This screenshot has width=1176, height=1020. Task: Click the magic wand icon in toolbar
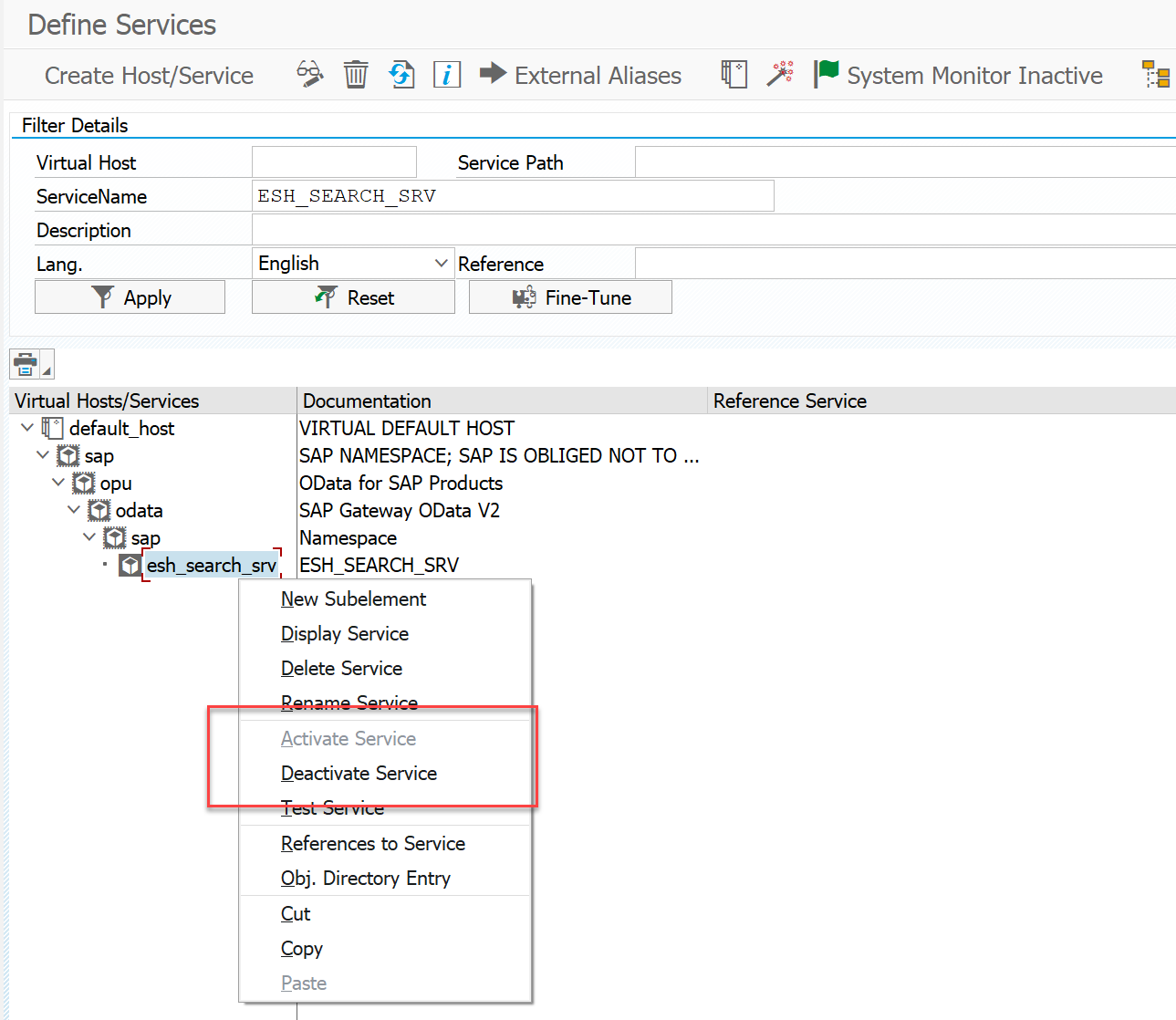(x=780, y=74)
